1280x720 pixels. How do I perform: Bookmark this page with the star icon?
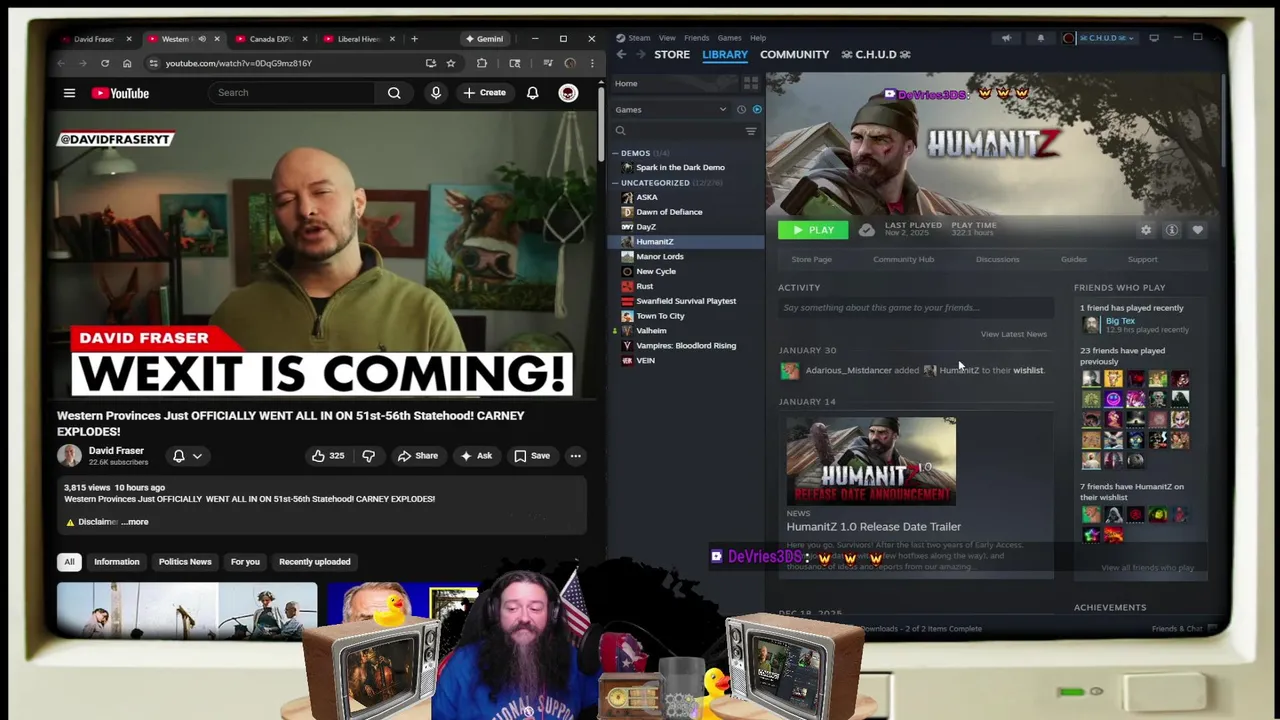pyautogui.click(x=451, y=63)
